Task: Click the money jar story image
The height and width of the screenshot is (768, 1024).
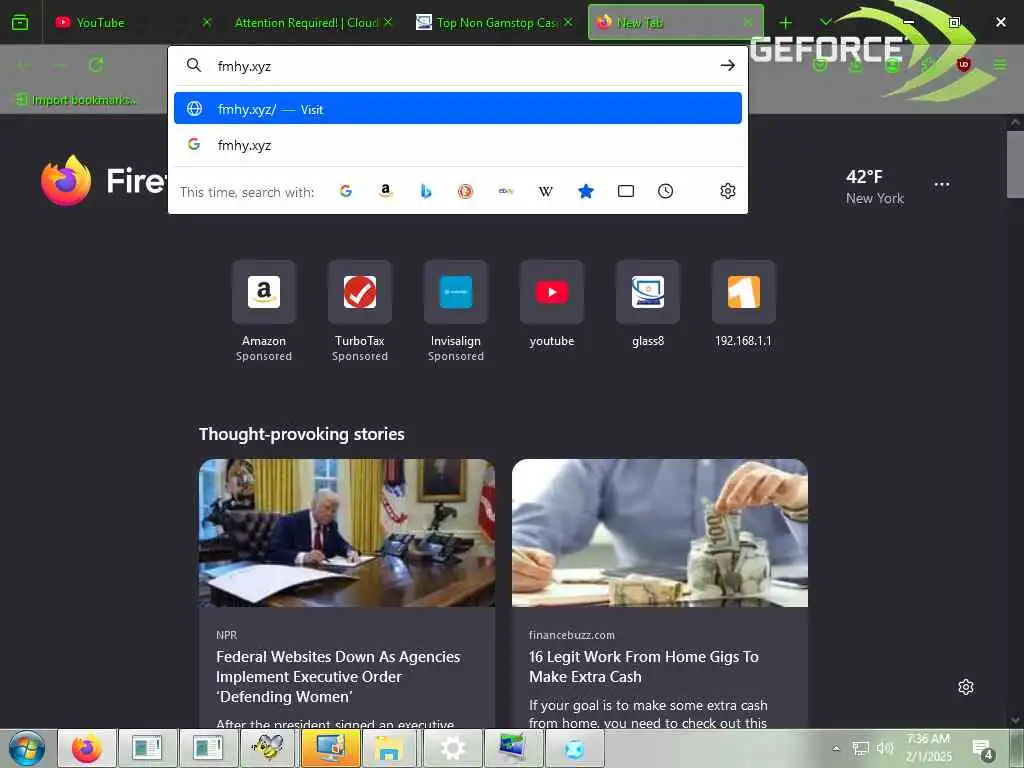Action: tap(660, 532)
